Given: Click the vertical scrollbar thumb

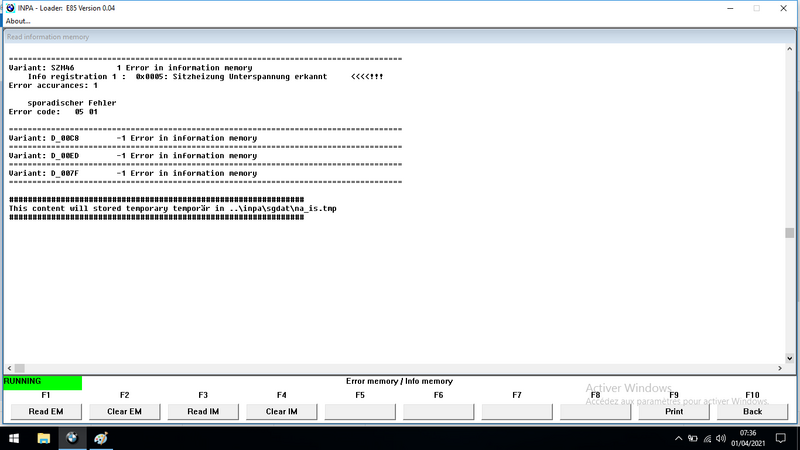Looking at the screenshot, I should 789,233.
